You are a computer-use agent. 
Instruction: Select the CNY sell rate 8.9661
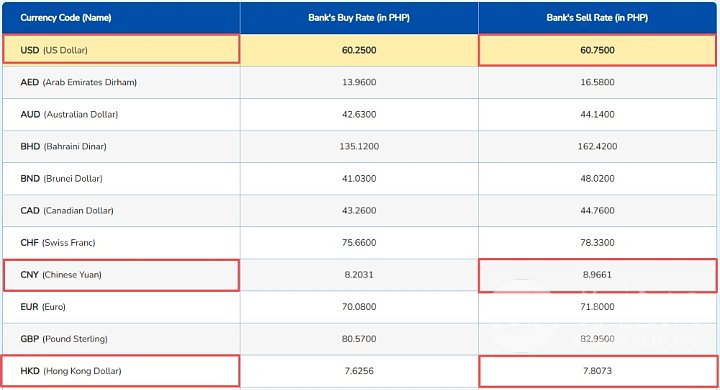(597, 275)
